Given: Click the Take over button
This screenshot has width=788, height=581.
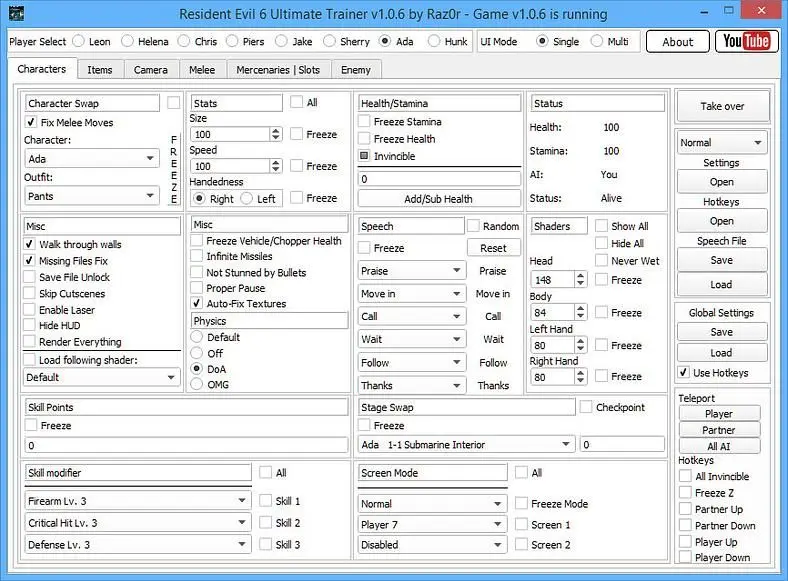Looking at the screenshot, I should pos(722,106).
